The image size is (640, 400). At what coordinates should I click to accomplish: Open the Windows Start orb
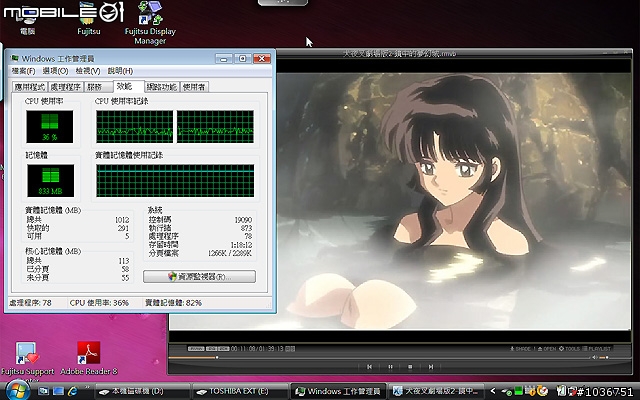[16, 391]
